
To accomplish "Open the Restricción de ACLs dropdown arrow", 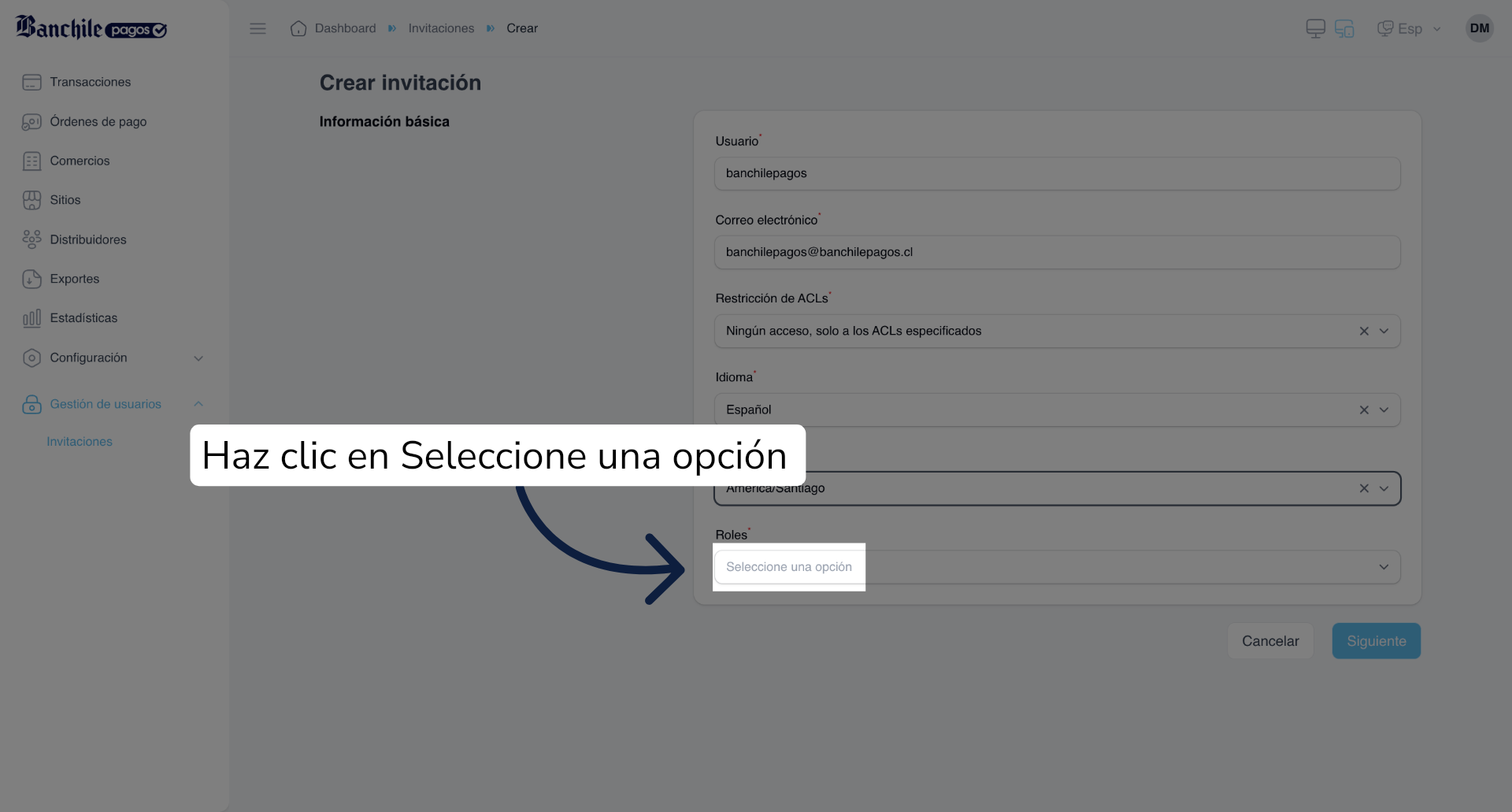I will click(x=1384, y=332).
